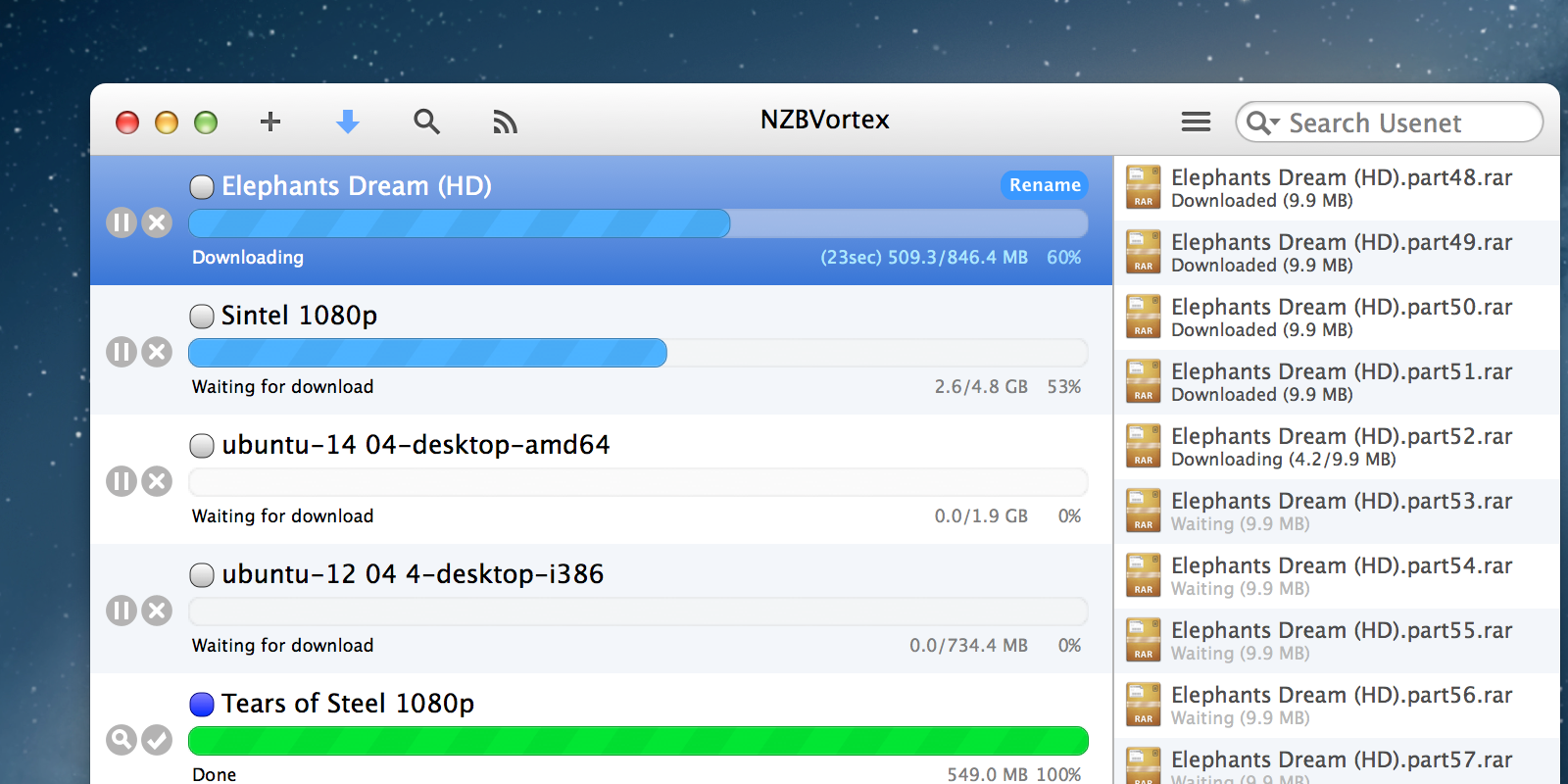
Task: Pause the Sintel 1080p download
Action: point(122,352)
